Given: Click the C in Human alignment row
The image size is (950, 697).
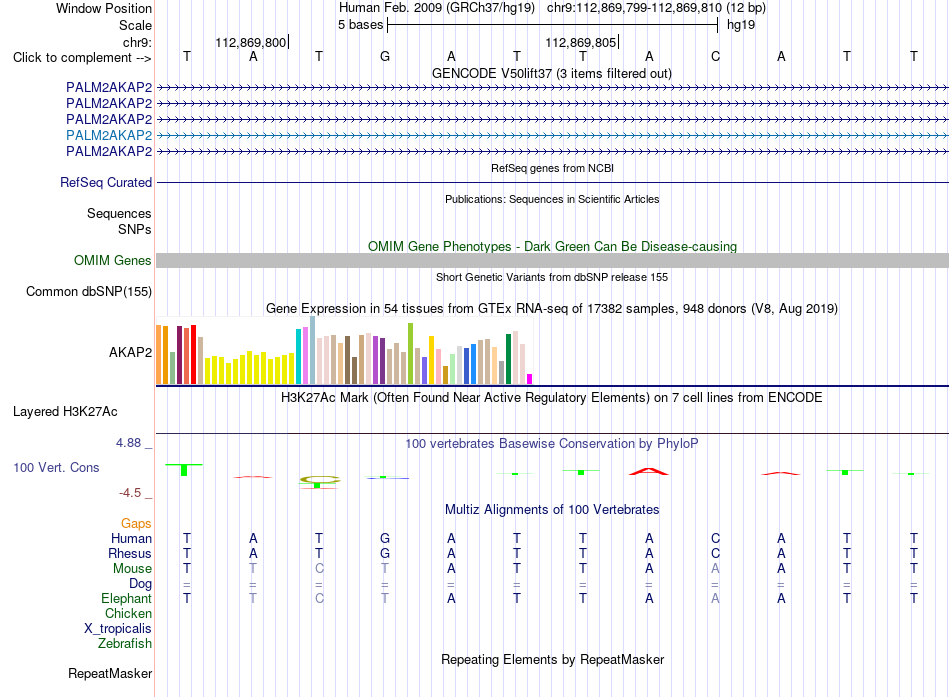Looking at the screenshot, I should coord(716,538).
